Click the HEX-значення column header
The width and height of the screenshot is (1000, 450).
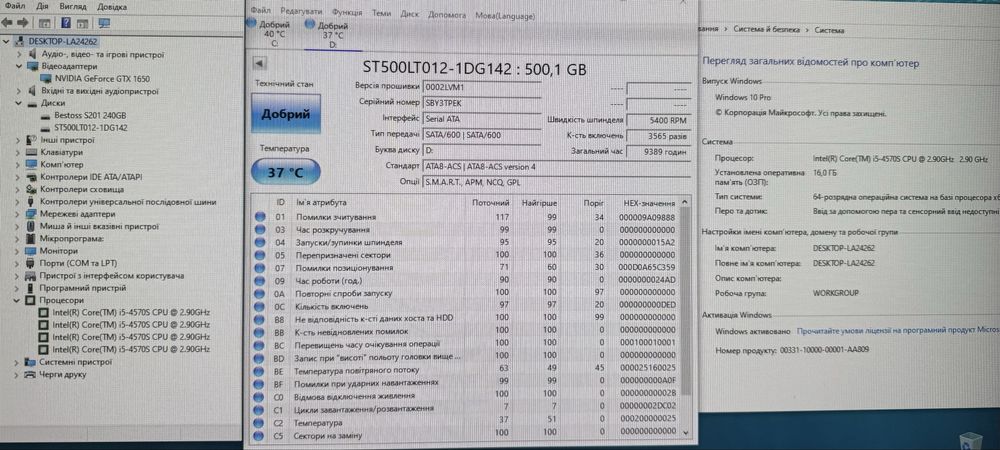[x=649, y=203]
